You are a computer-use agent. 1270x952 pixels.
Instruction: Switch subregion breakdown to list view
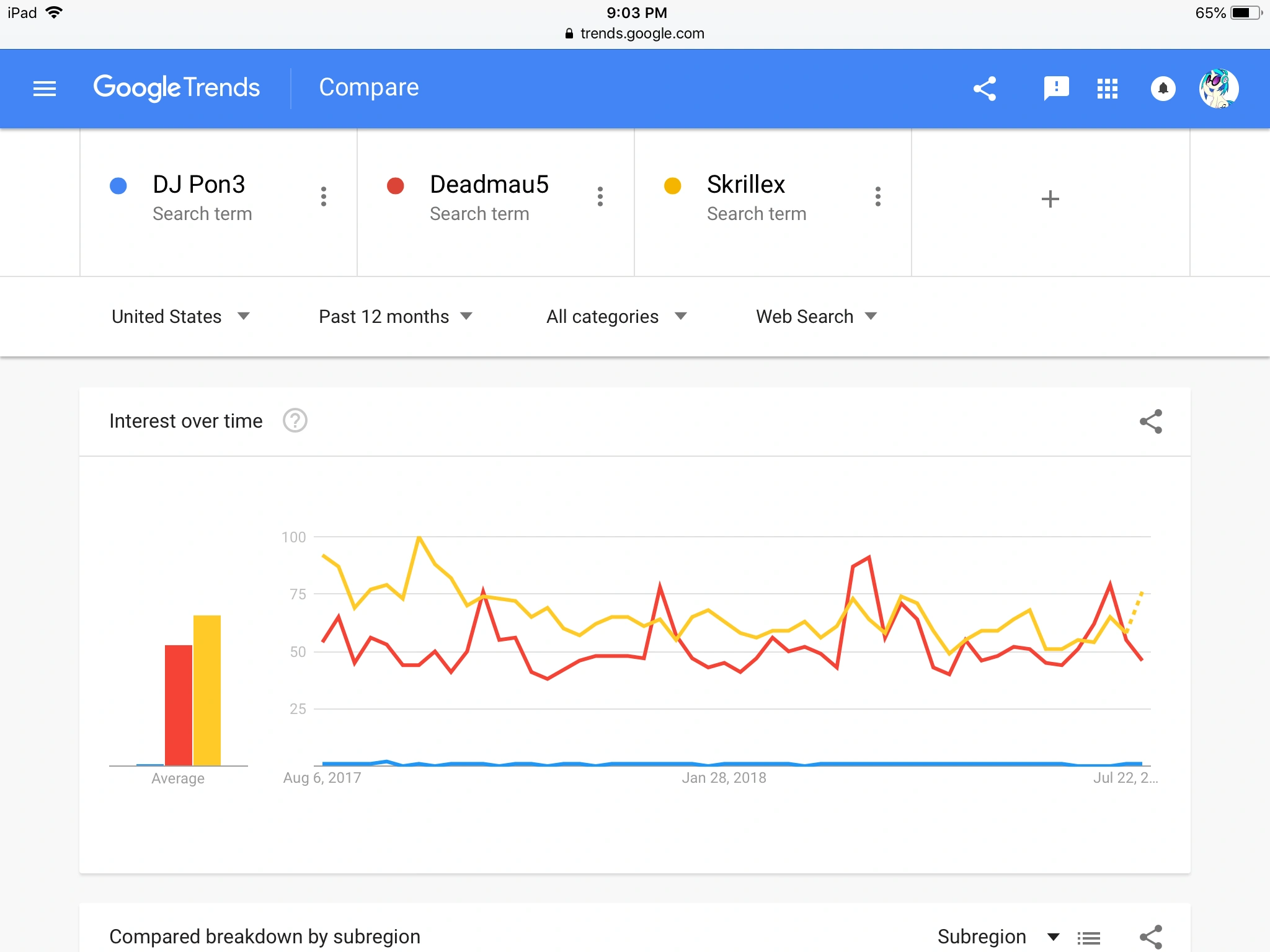click(1089, 938)
